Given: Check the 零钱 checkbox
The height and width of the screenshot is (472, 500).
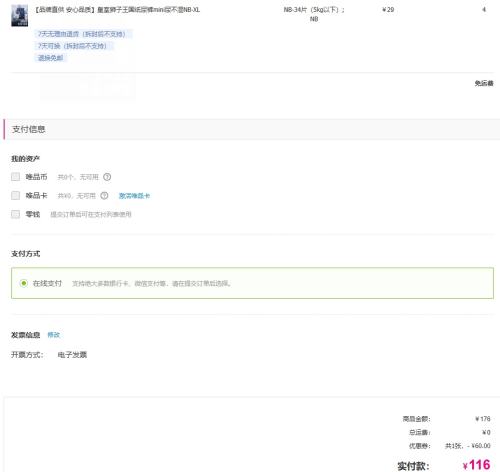Looking at the screenshot, I should [x=15, y=214].
